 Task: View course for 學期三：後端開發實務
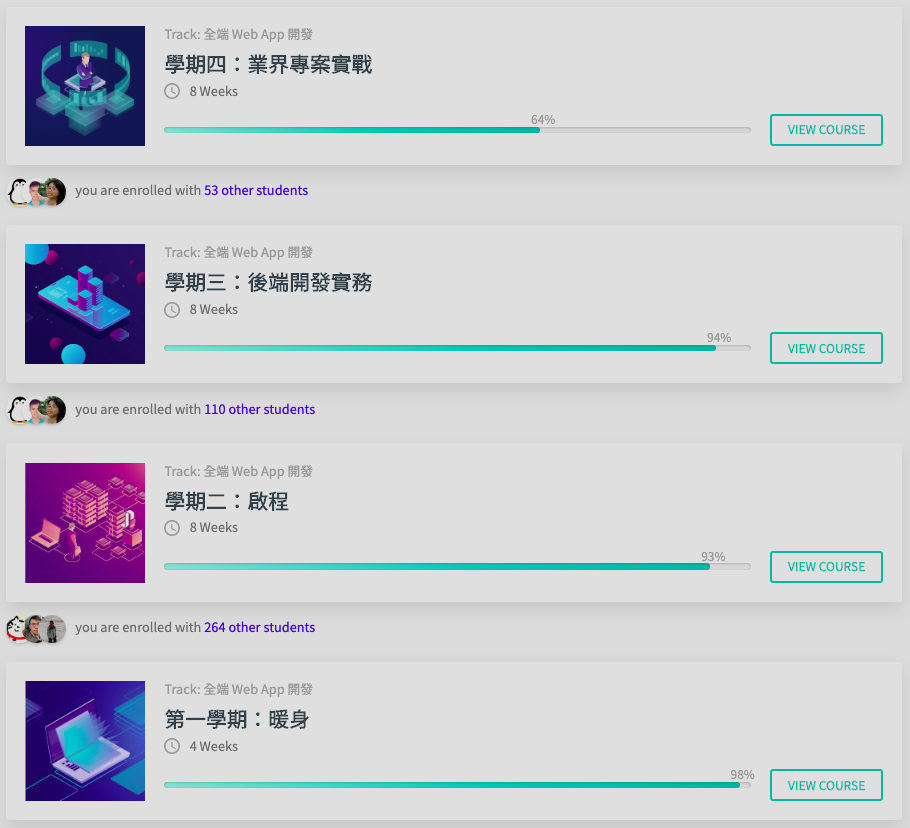tap(826, 348)
